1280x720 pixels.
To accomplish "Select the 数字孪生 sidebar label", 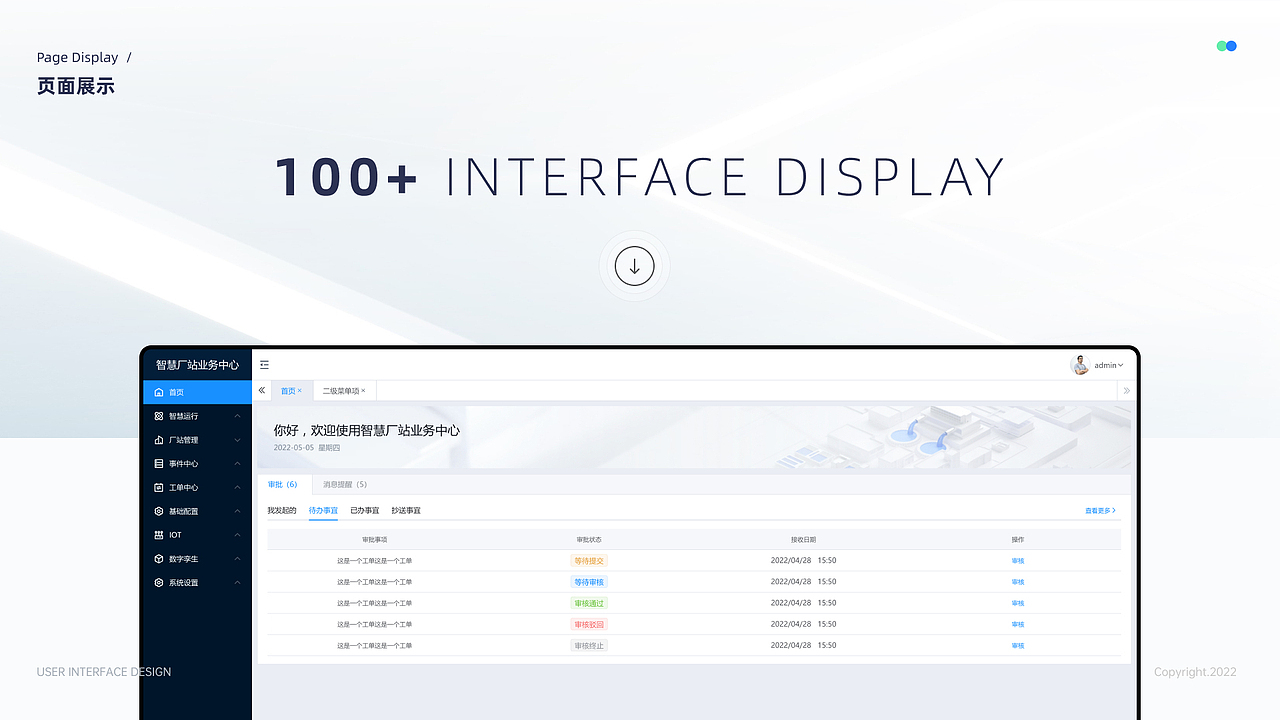I will tap(183, 559).
